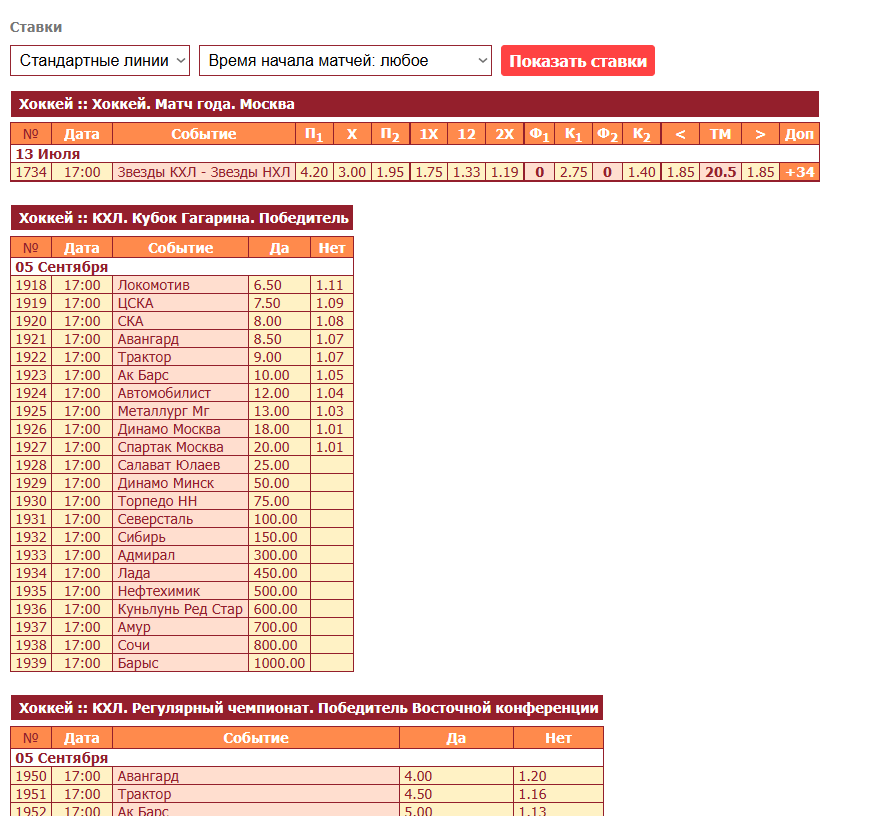
Task: Pick the 1.33 odds under 12
Action: [x=466, y=172]
